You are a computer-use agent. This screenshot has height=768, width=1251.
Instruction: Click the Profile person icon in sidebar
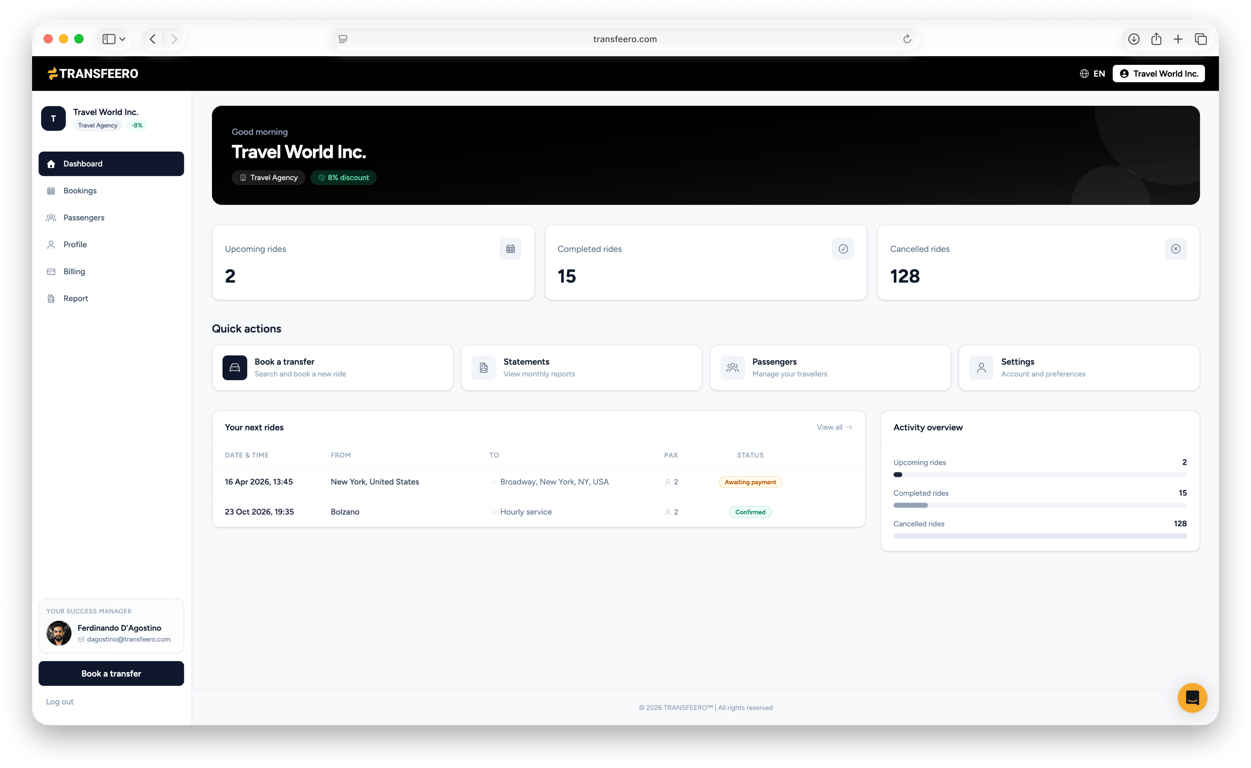coord(51,245)
